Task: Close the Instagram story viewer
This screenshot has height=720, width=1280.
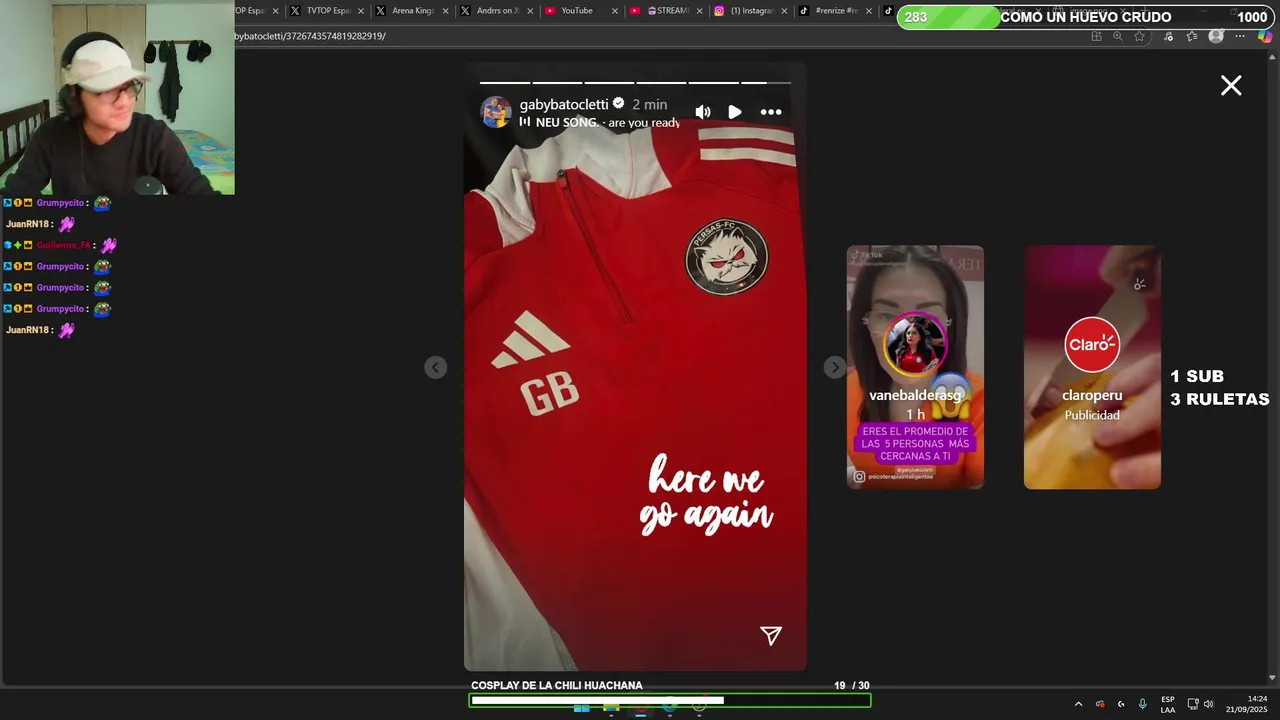Action: [1231, 86]
